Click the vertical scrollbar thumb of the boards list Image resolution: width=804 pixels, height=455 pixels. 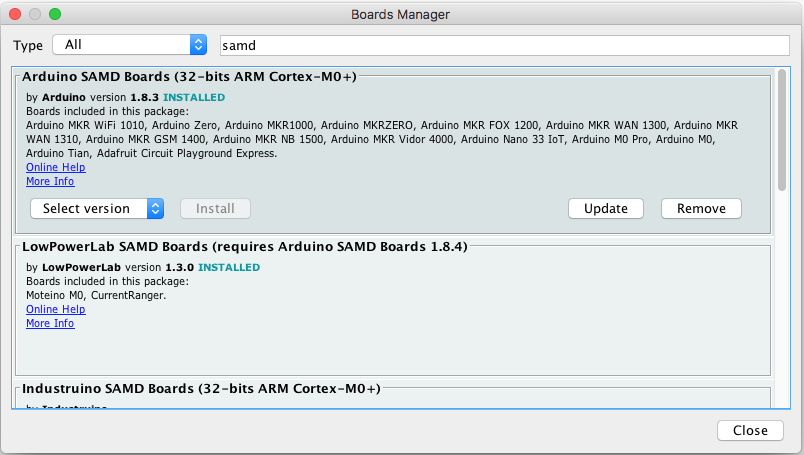[x=781, y=130]
